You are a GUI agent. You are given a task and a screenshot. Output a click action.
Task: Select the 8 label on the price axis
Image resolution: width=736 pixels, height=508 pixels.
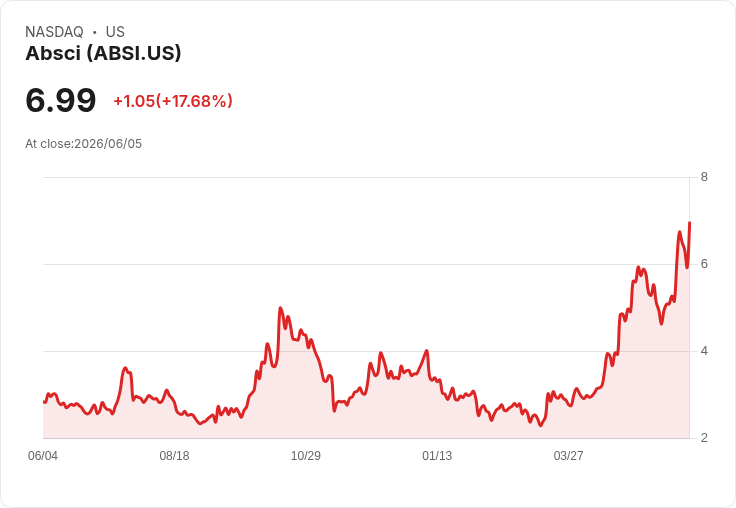pos(704,177)
